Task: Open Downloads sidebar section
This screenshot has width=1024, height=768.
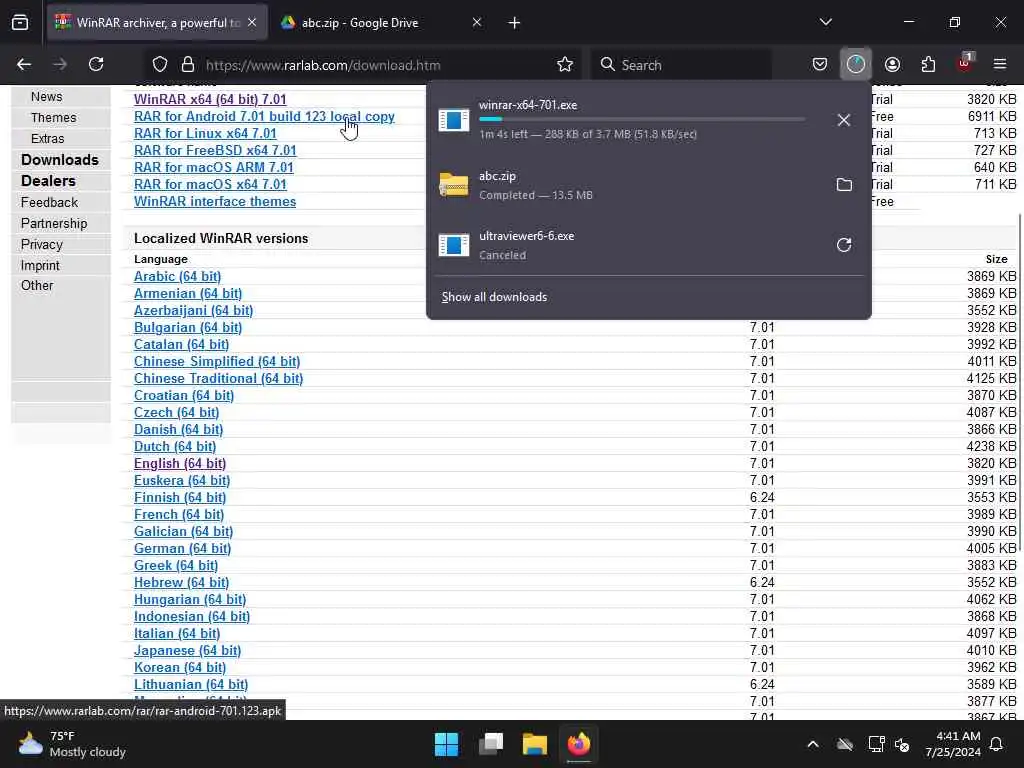Action: tap(59, 160)
